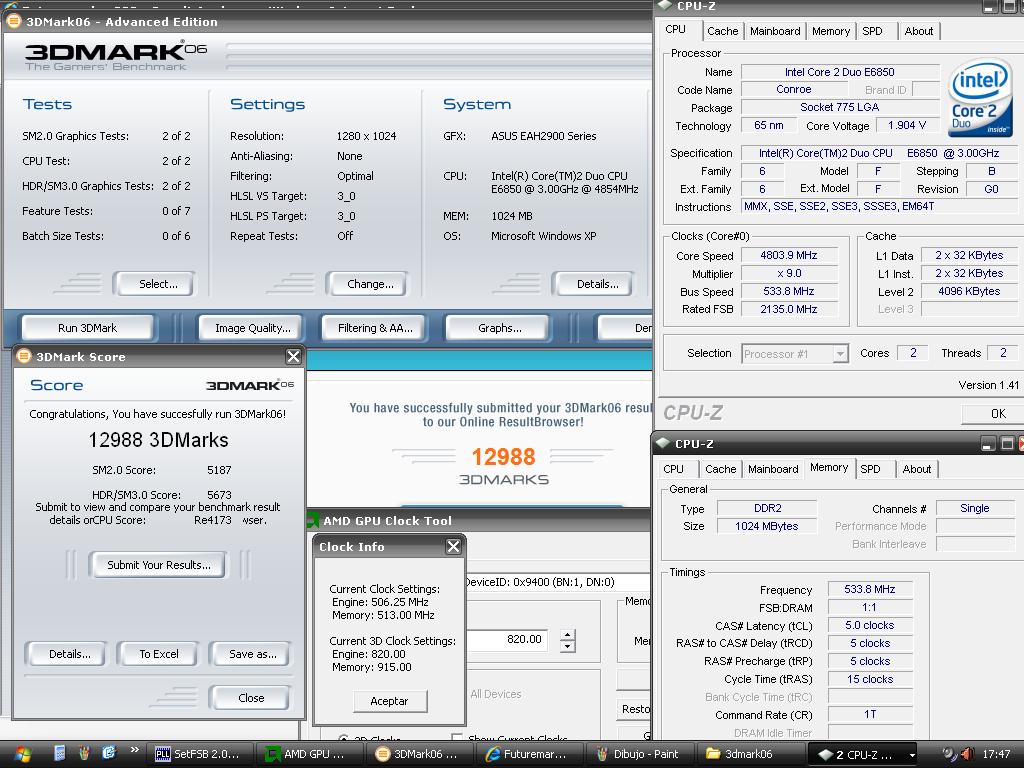Viewport: 1024px width, 768px height.
Task: Click the DeviceID 0x9400 device field
Action: pyautogui.click(x=558, y=582)
